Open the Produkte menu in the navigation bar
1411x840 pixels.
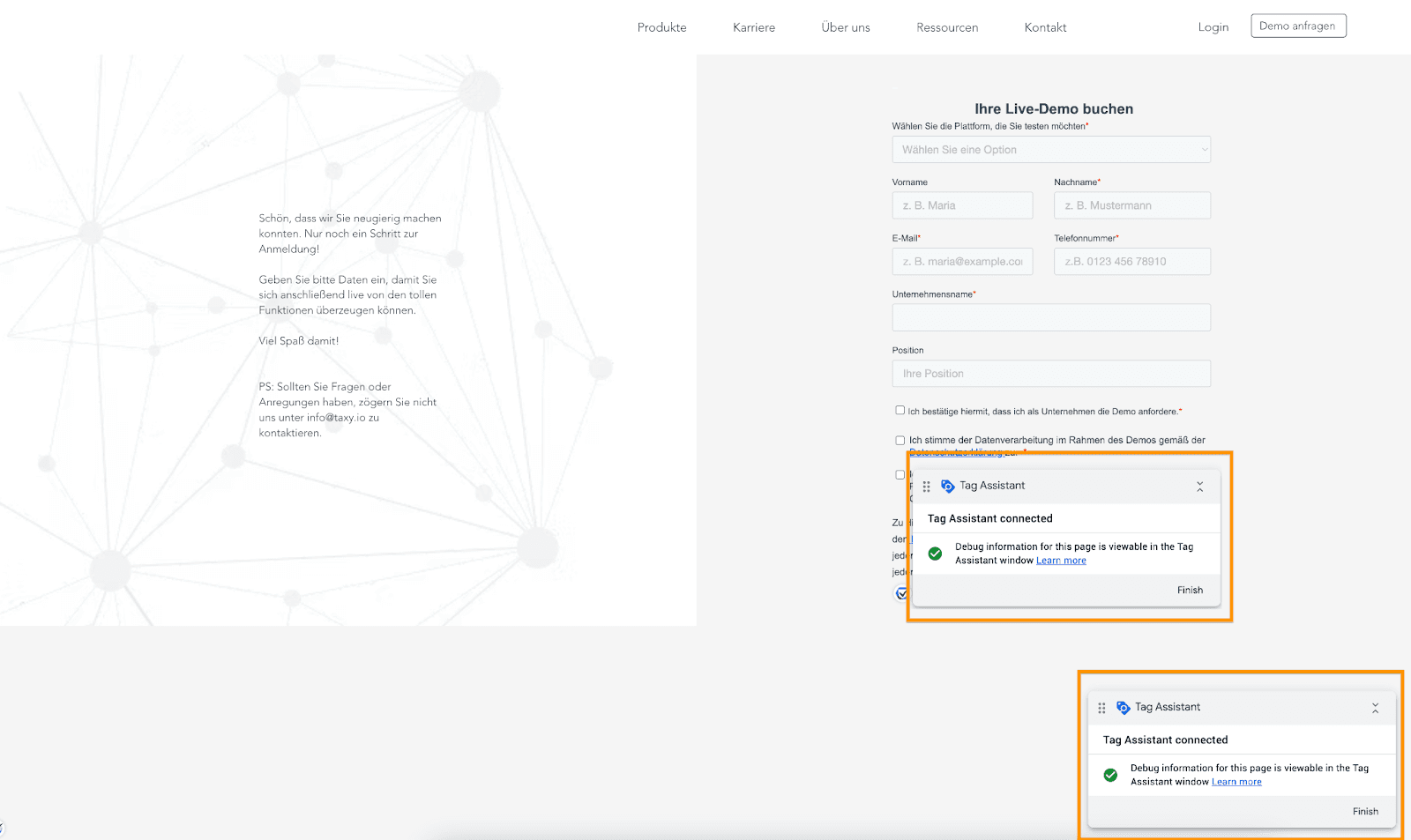click(x=661, y=27)
